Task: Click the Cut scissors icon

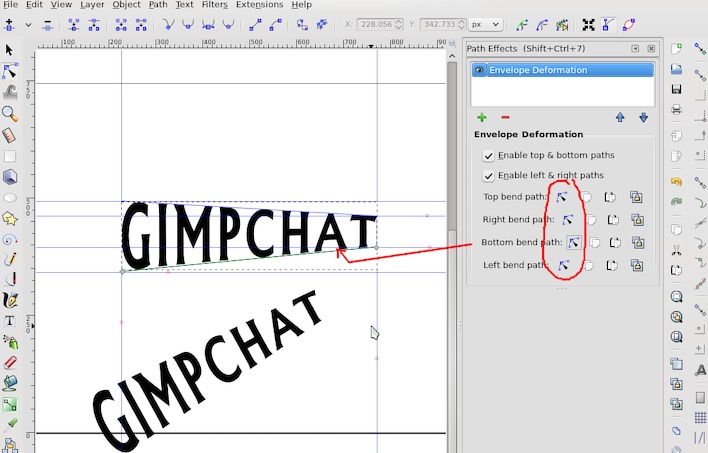Action: point(676,249)
